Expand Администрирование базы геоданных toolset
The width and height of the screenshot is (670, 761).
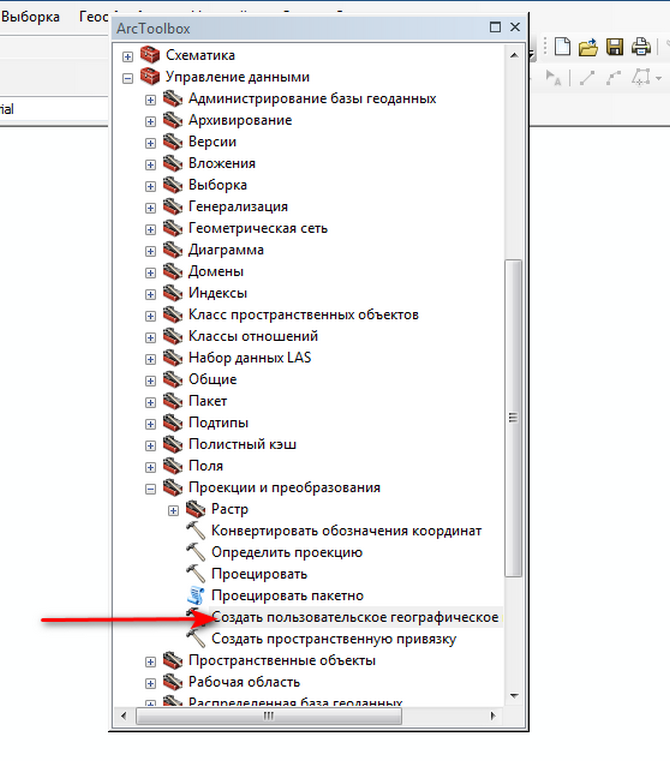pos(151,100)
